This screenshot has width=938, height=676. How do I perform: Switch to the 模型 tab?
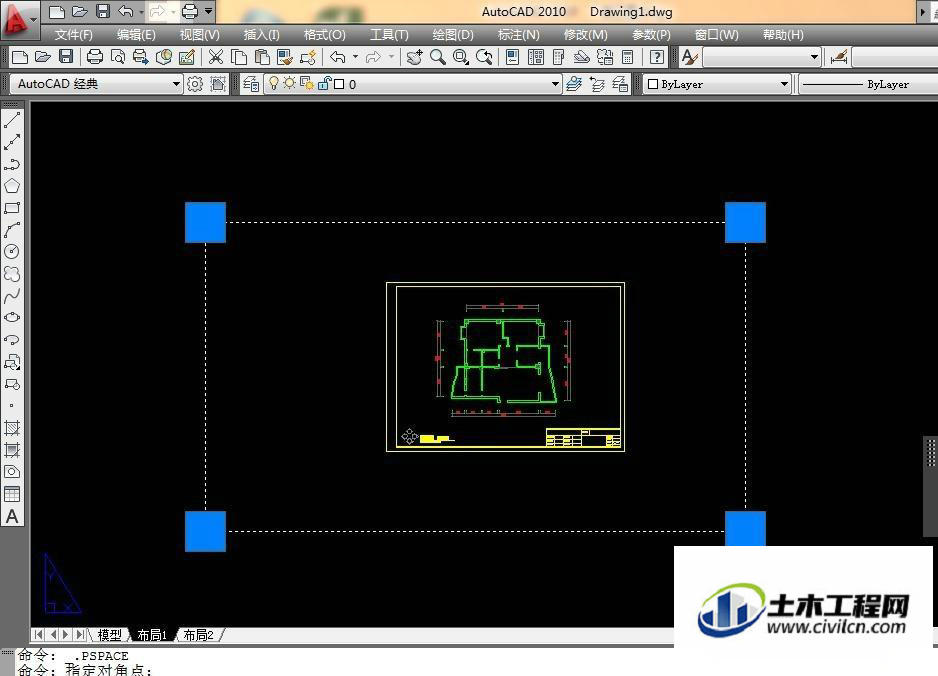(x=109, y=635)
